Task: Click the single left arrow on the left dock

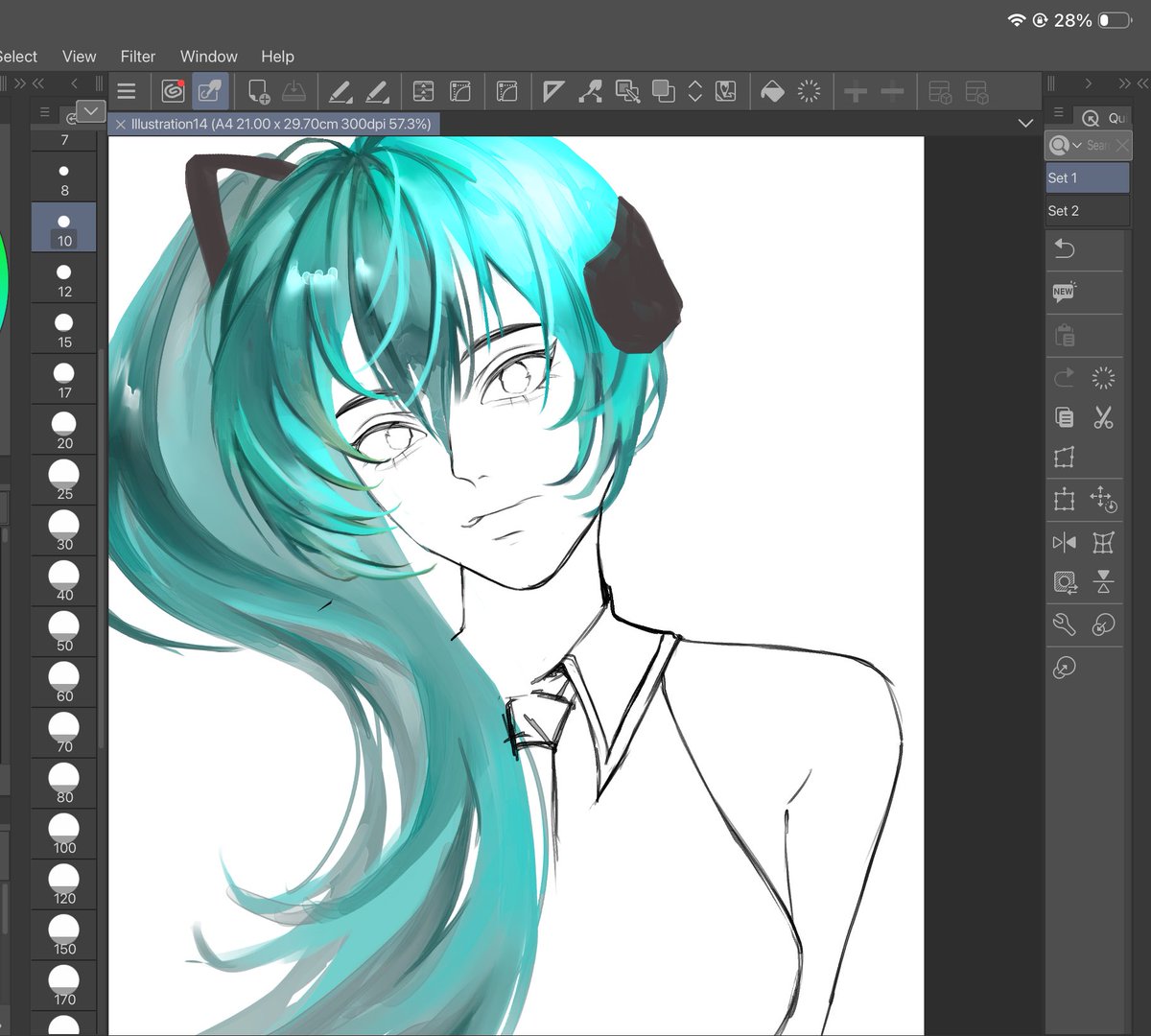Action: click(x=74, y=83)
